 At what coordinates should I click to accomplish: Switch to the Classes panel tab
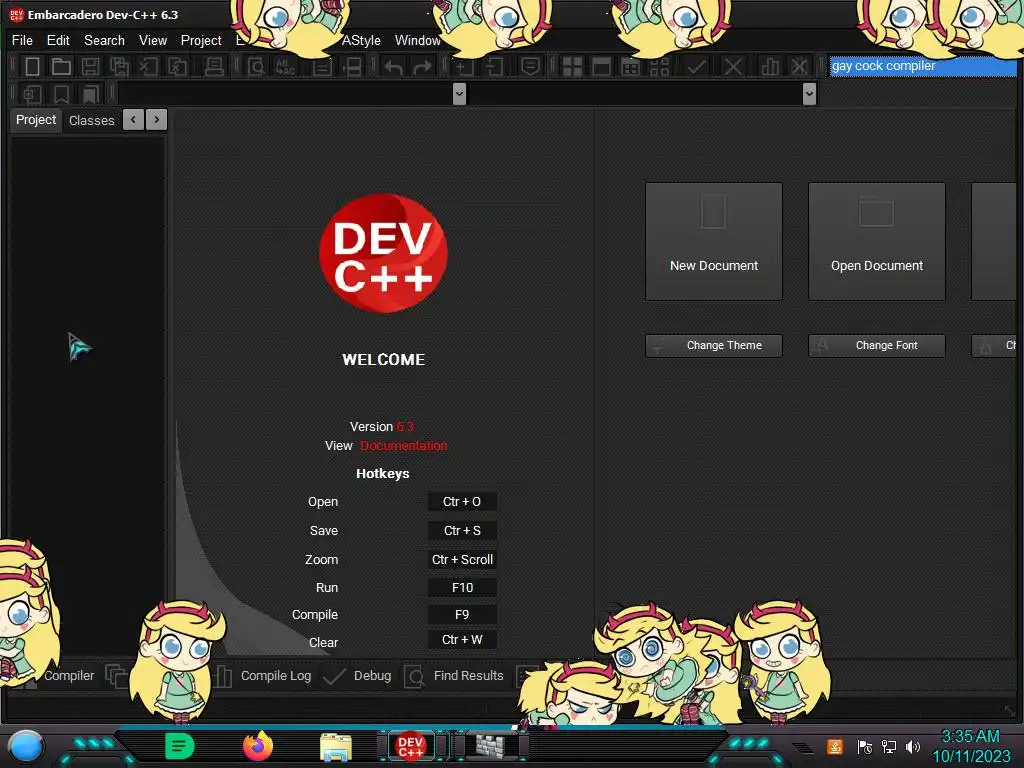coord(91,121)
